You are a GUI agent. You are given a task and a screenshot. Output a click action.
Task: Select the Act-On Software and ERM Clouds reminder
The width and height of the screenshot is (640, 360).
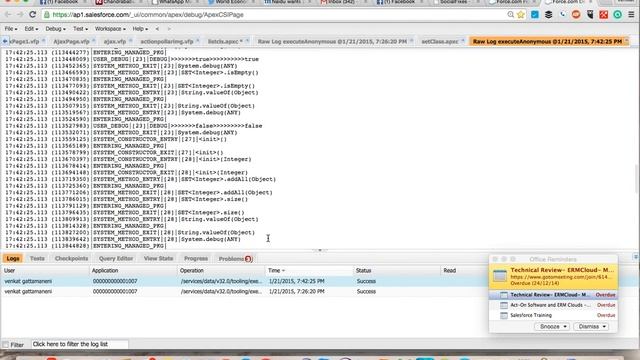click(x=553, y=305)
